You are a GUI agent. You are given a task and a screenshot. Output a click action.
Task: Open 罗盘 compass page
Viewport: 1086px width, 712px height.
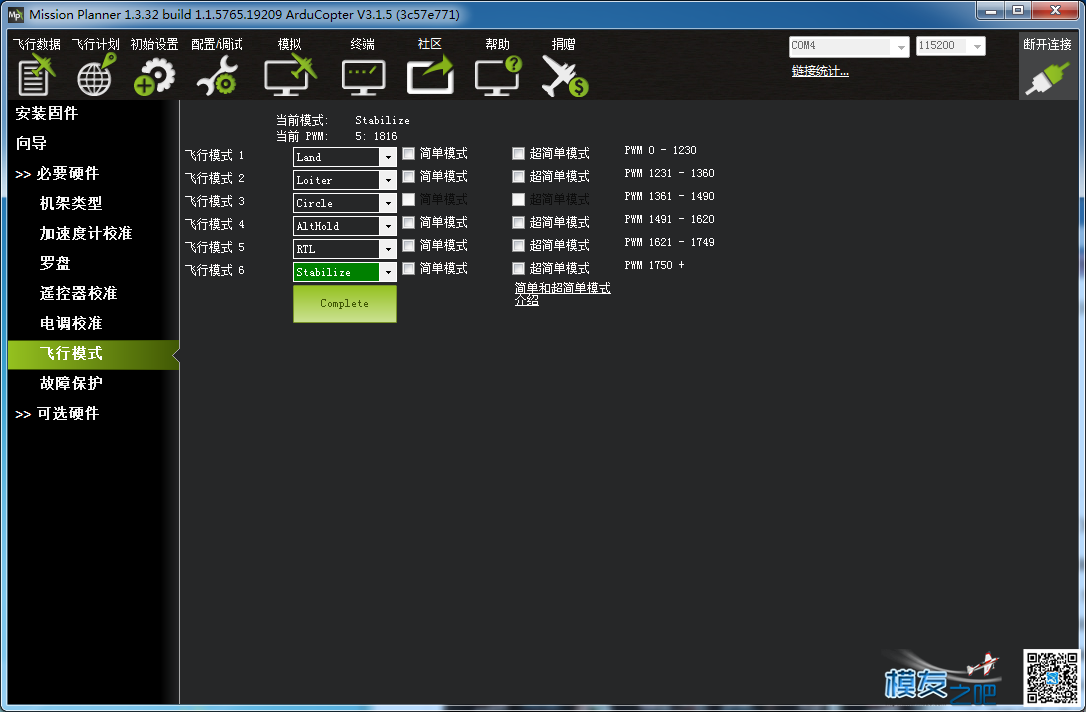click(x=55, y=263)
